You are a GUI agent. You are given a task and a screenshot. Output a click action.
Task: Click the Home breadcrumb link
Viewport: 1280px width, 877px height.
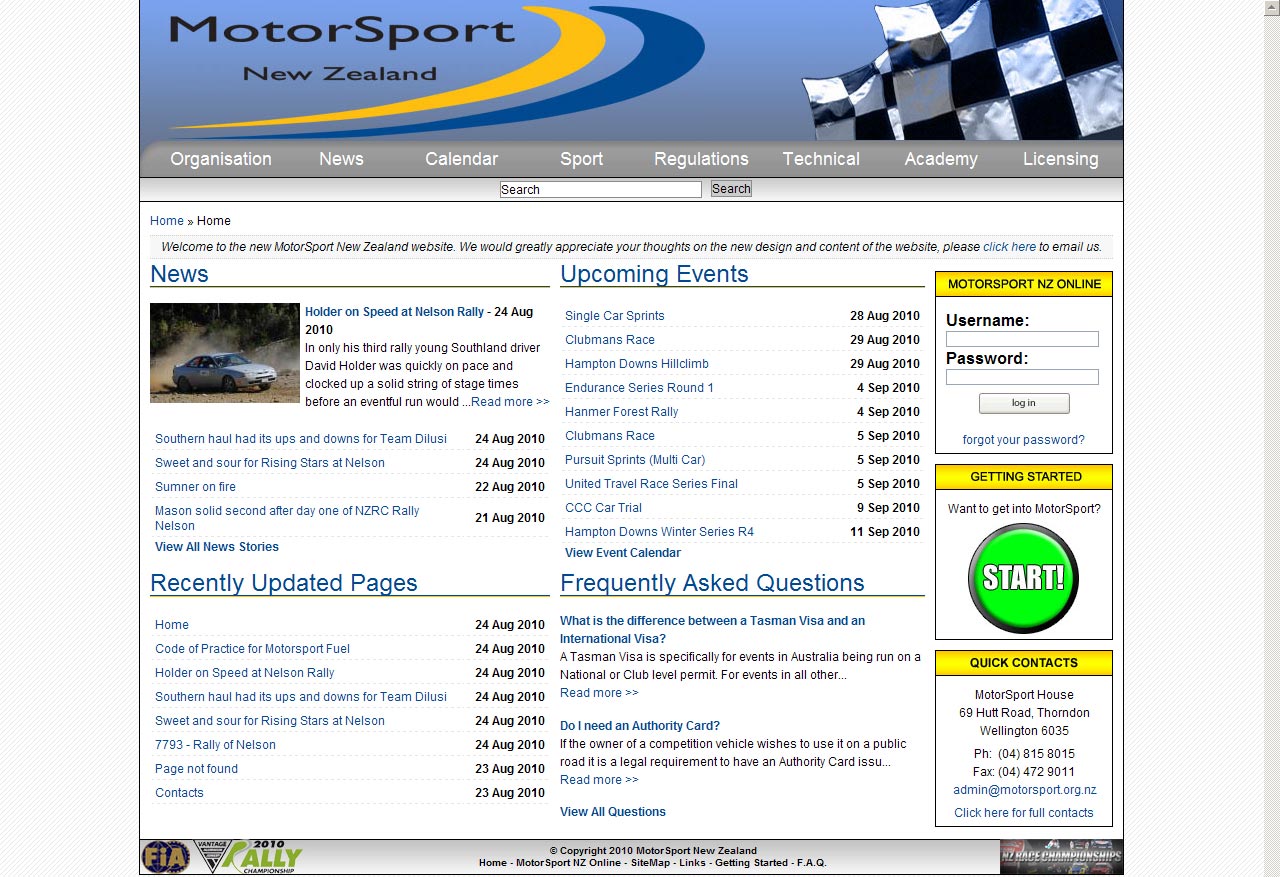(x=167, y=221)
